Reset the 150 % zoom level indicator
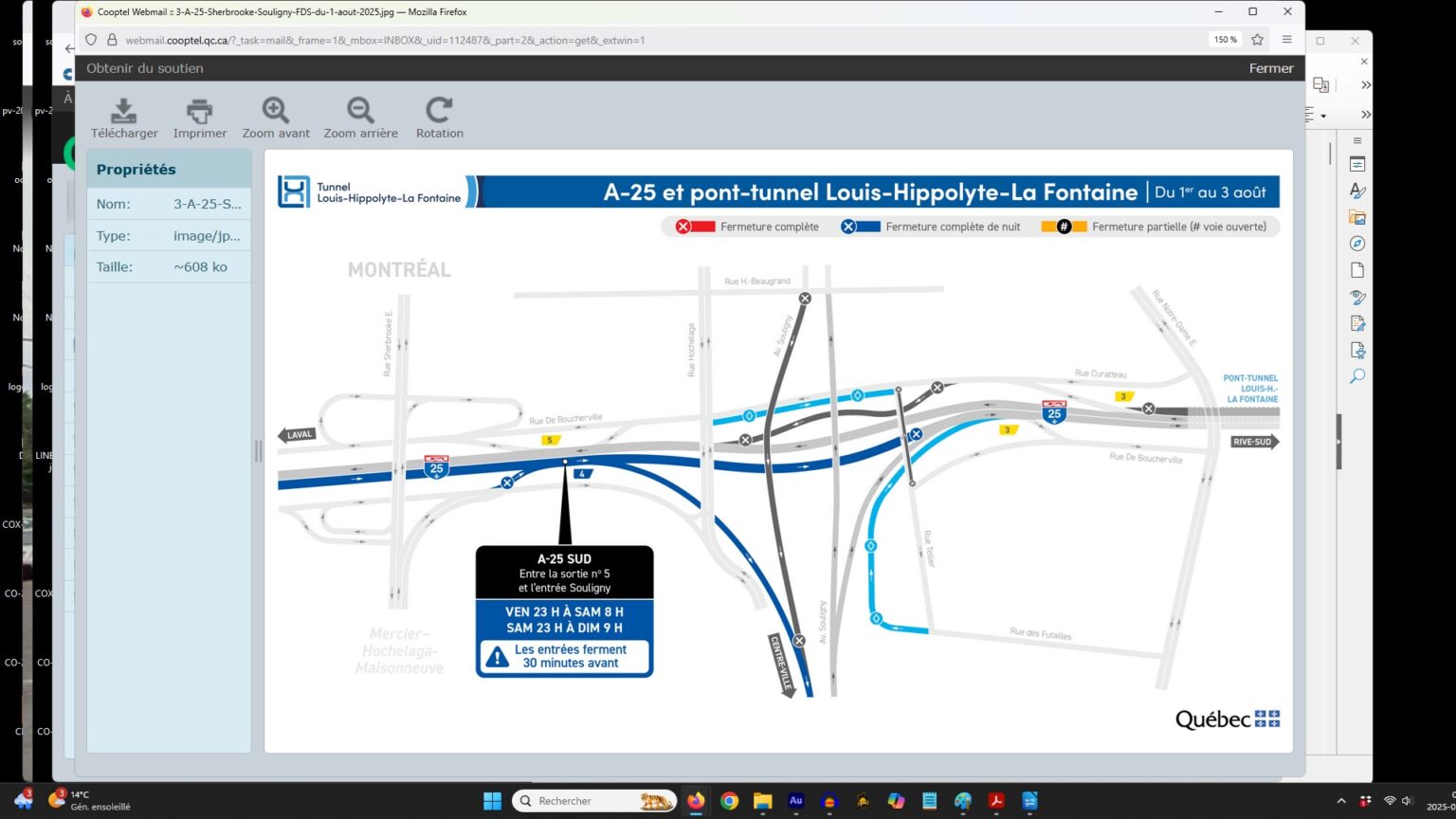The image size is (1456, 819). point(1225,40)
